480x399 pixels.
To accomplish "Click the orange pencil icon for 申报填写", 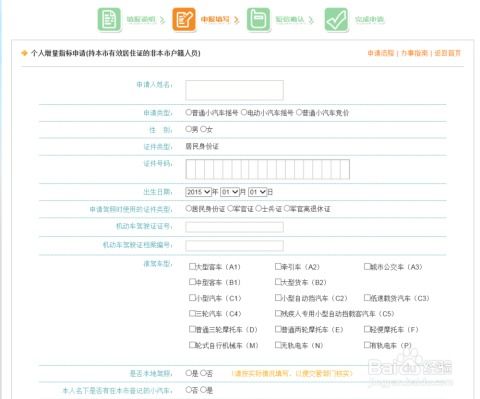I will [183, 20].
